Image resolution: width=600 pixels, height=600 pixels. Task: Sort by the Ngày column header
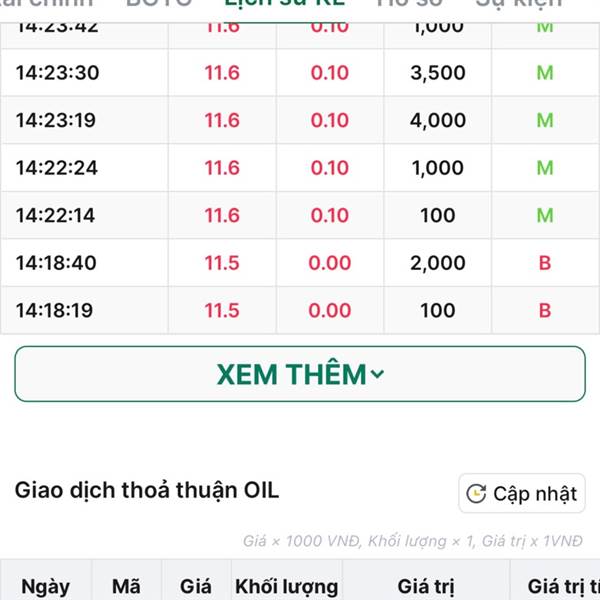pos(46,586)
